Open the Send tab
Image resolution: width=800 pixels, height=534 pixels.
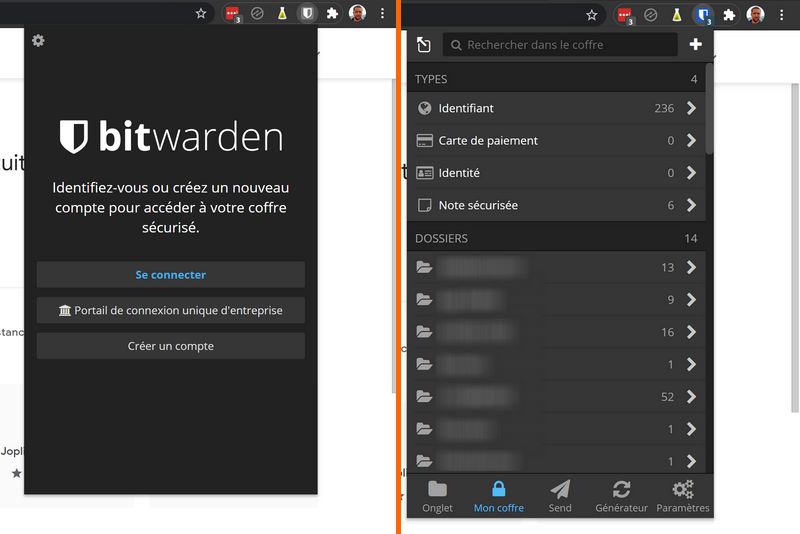(560, 496)
